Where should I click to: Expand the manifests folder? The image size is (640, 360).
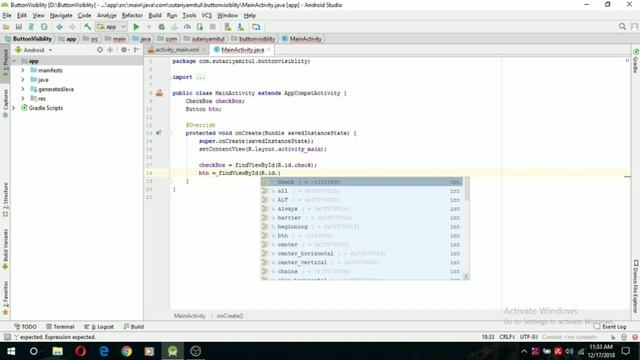click(23, 70)
